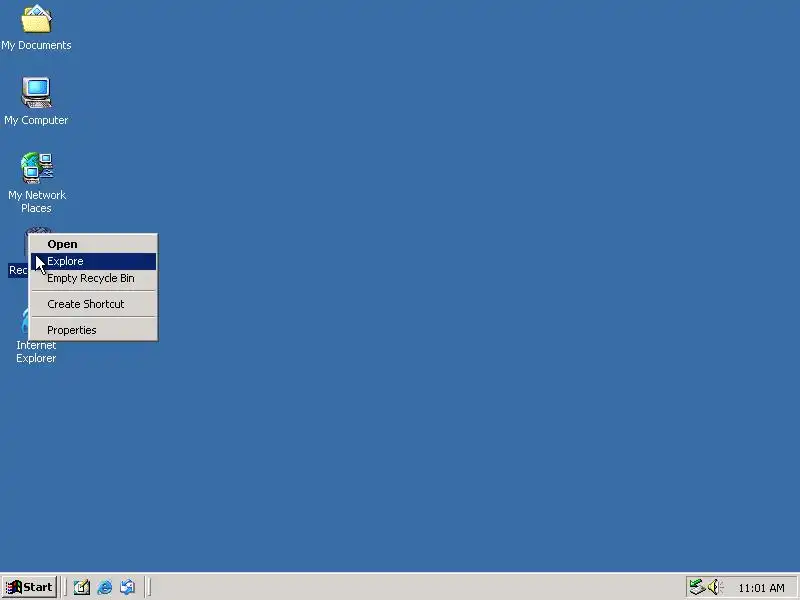Click Create Shortcut in context menu
The height and width of the screenshot is (600, 800).
(93, 304)
